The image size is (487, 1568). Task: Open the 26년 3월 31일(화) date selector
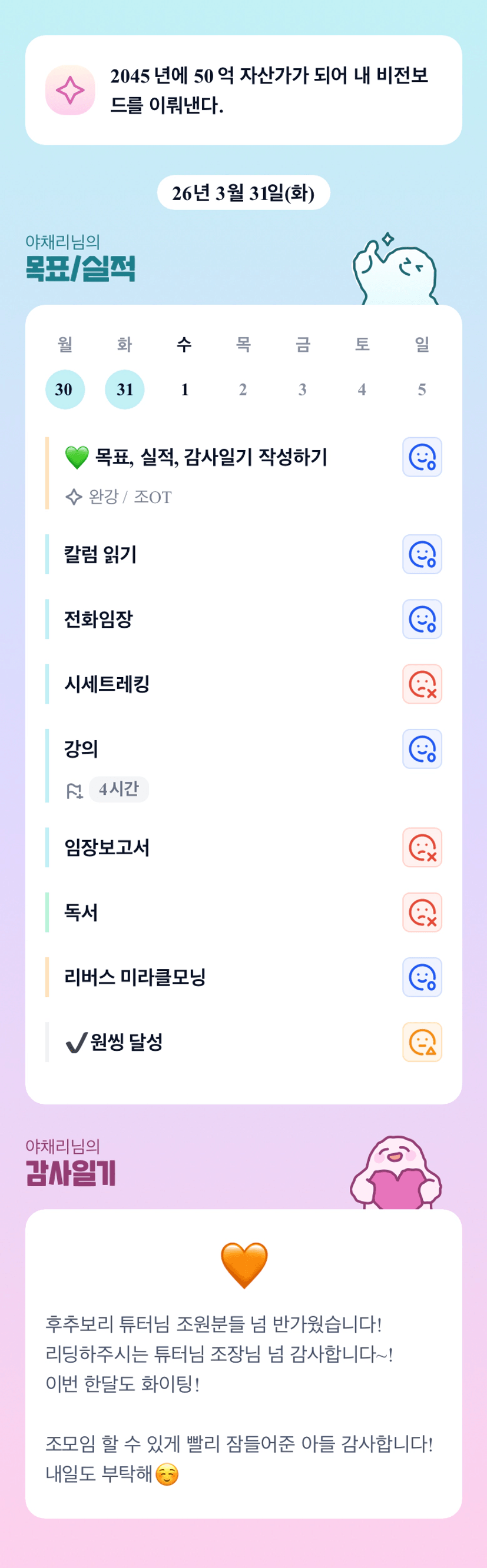[x=243, y=193]
